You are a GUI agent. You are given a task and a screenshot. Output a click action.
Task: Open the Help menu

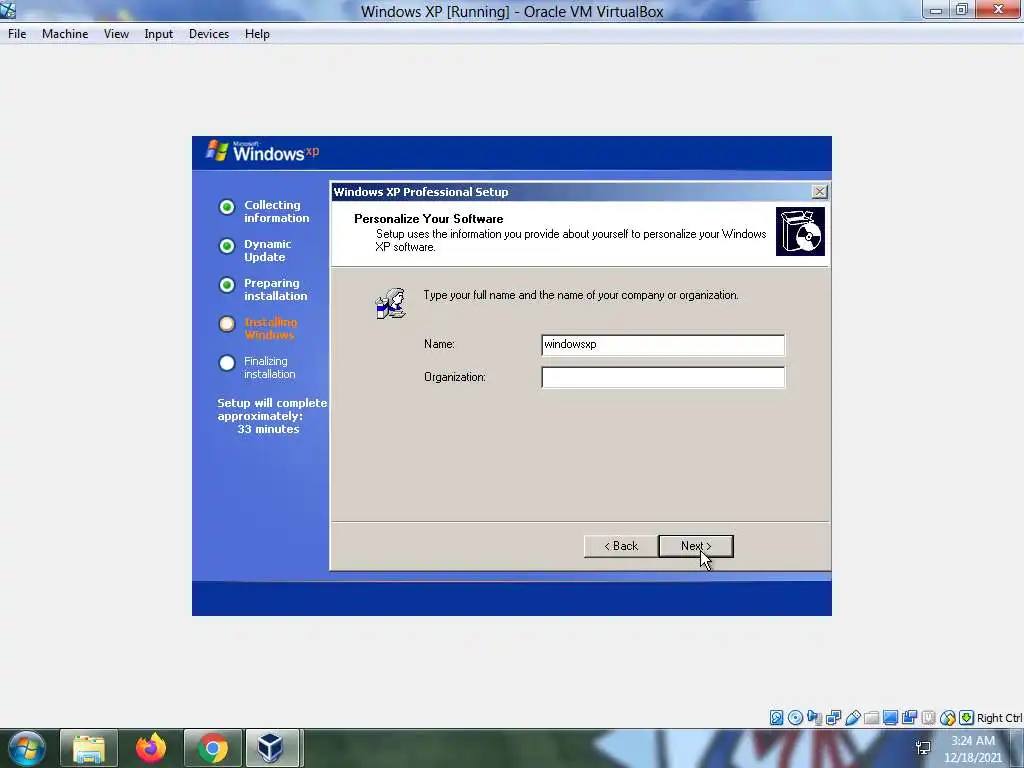pyautogui.click(x=257, y=34)
